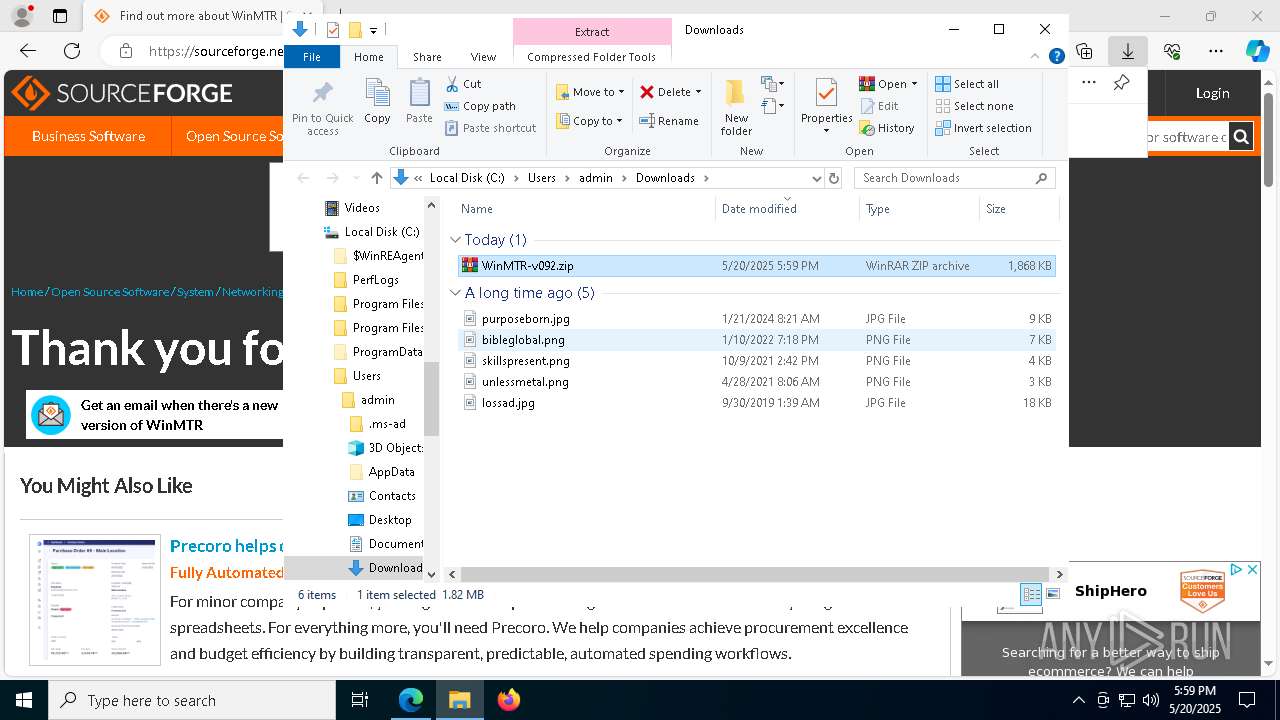Copy the selected file via ribbon

click(x=377, y=101)
